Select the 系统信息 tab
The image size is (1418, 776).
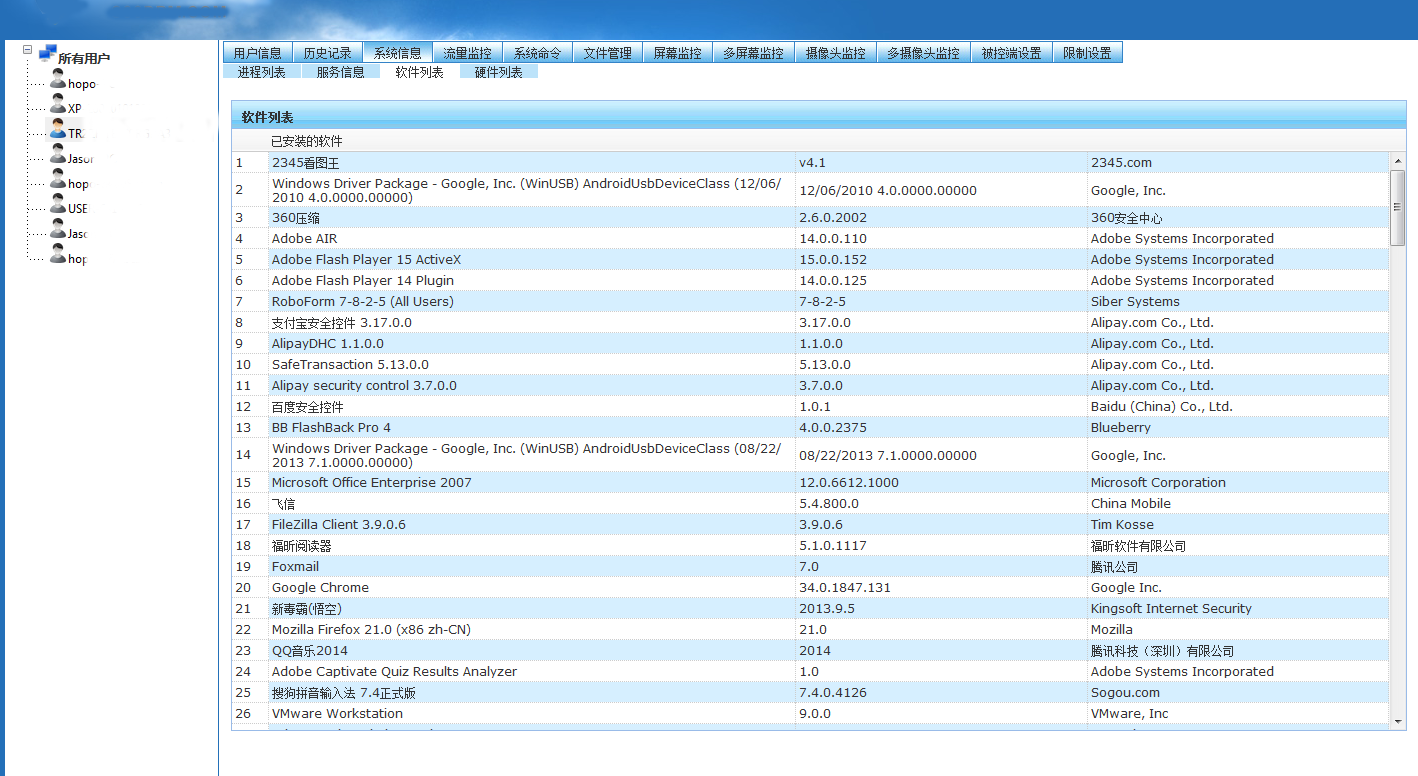[397, 53]
